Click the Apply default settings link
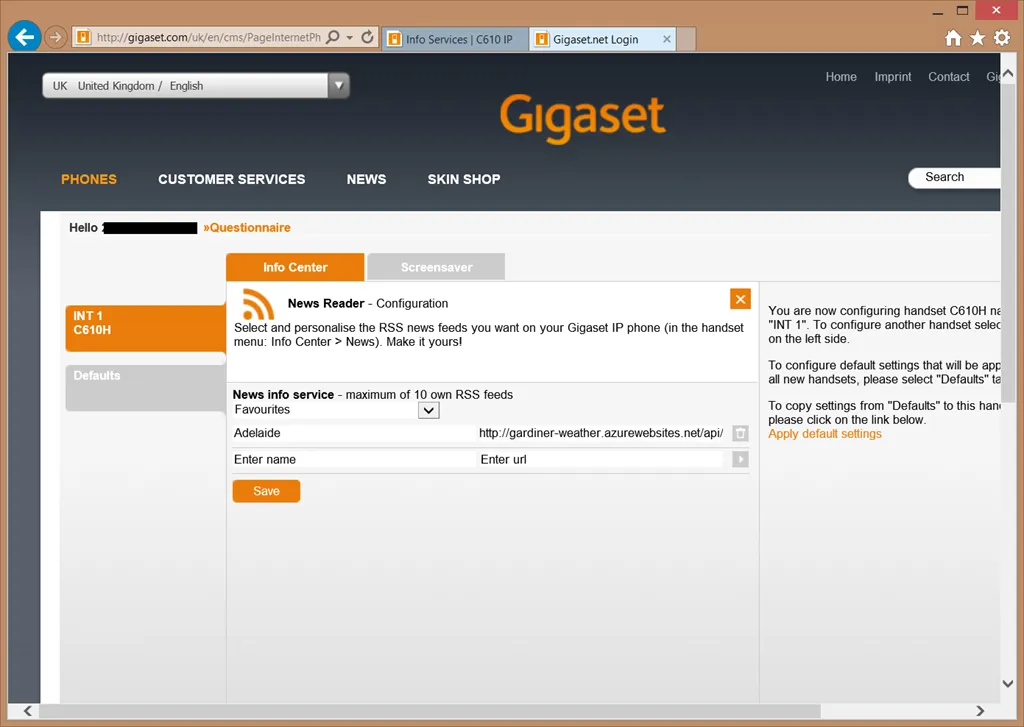 (825, 434)
